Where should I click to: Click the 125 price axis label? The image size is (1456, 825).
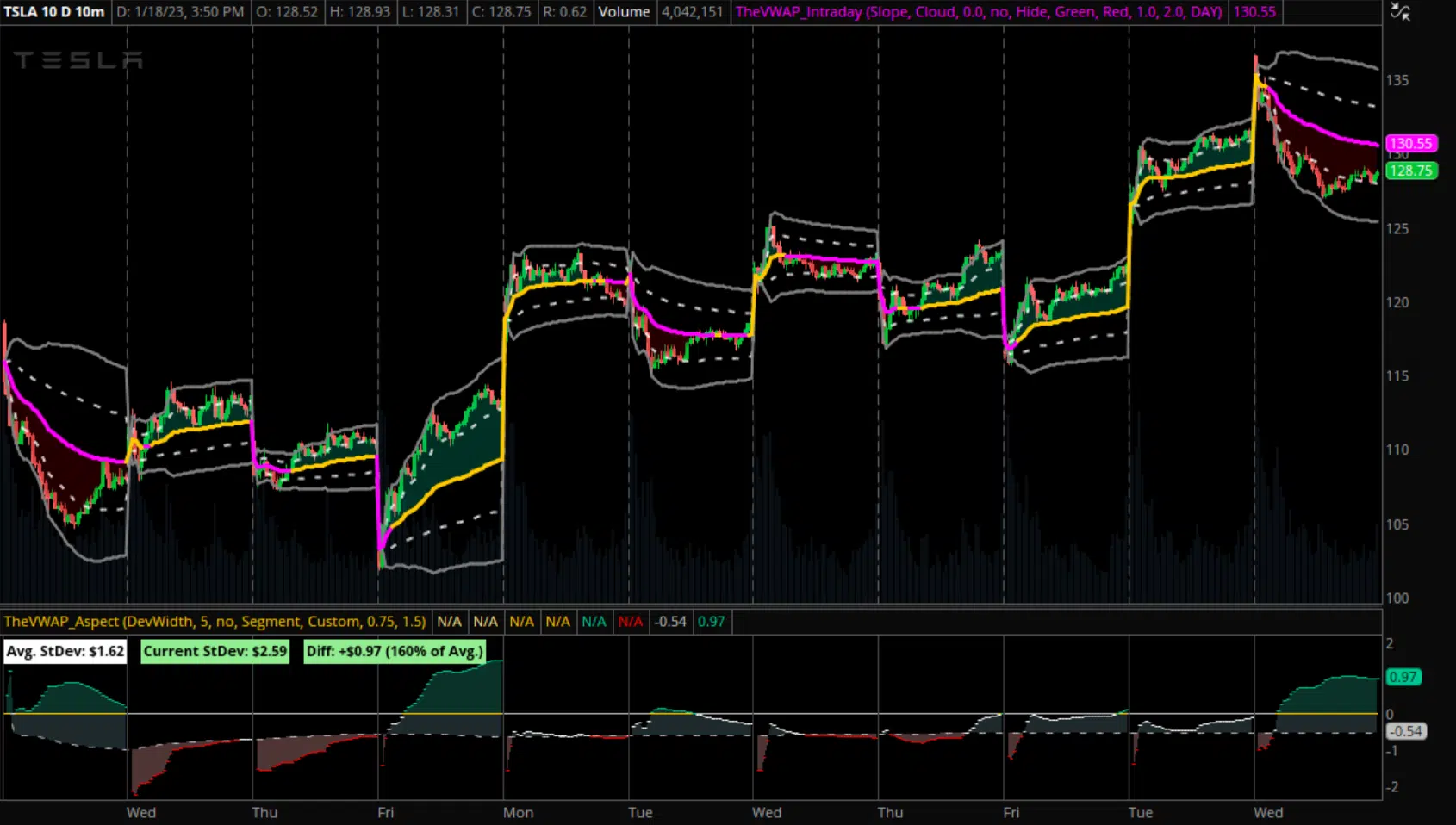coord(1397,228)
